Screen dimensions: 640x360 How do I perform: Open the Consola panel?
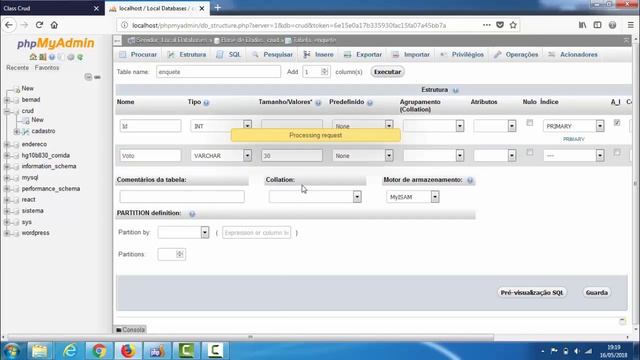[x=130, y=329]
